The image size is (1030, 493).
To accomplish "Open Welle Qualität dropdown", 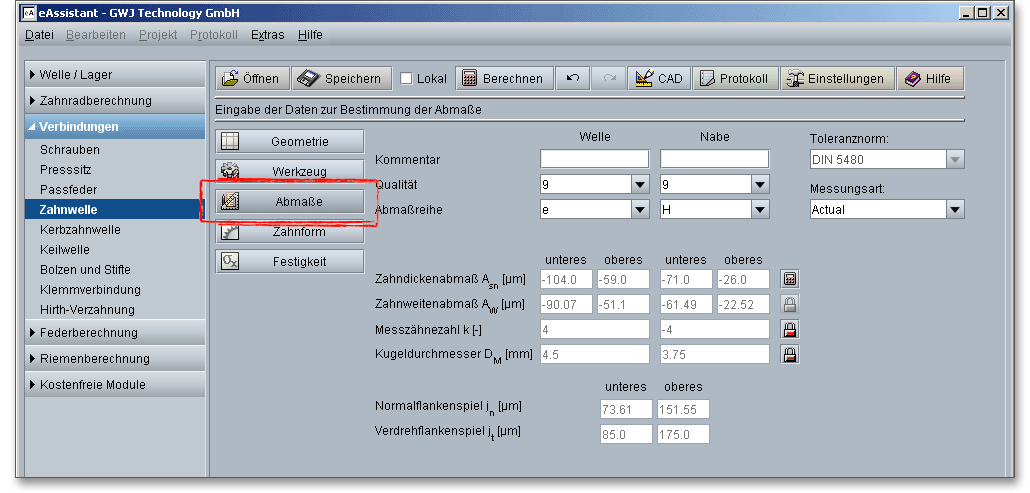I will coord(639,185).
